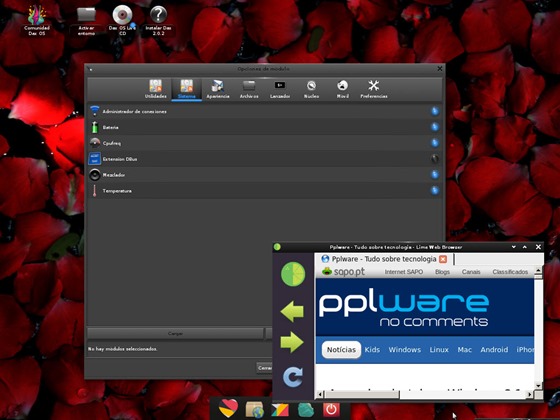Switch to the Utilidades tab
Image resolution: width=560 pixels, height=420 pixels.
155,89
